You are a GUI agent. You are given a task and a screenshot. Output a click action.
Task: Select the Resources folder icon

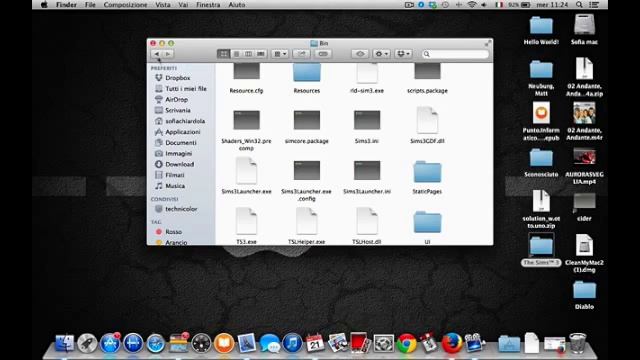pos(307,73)
